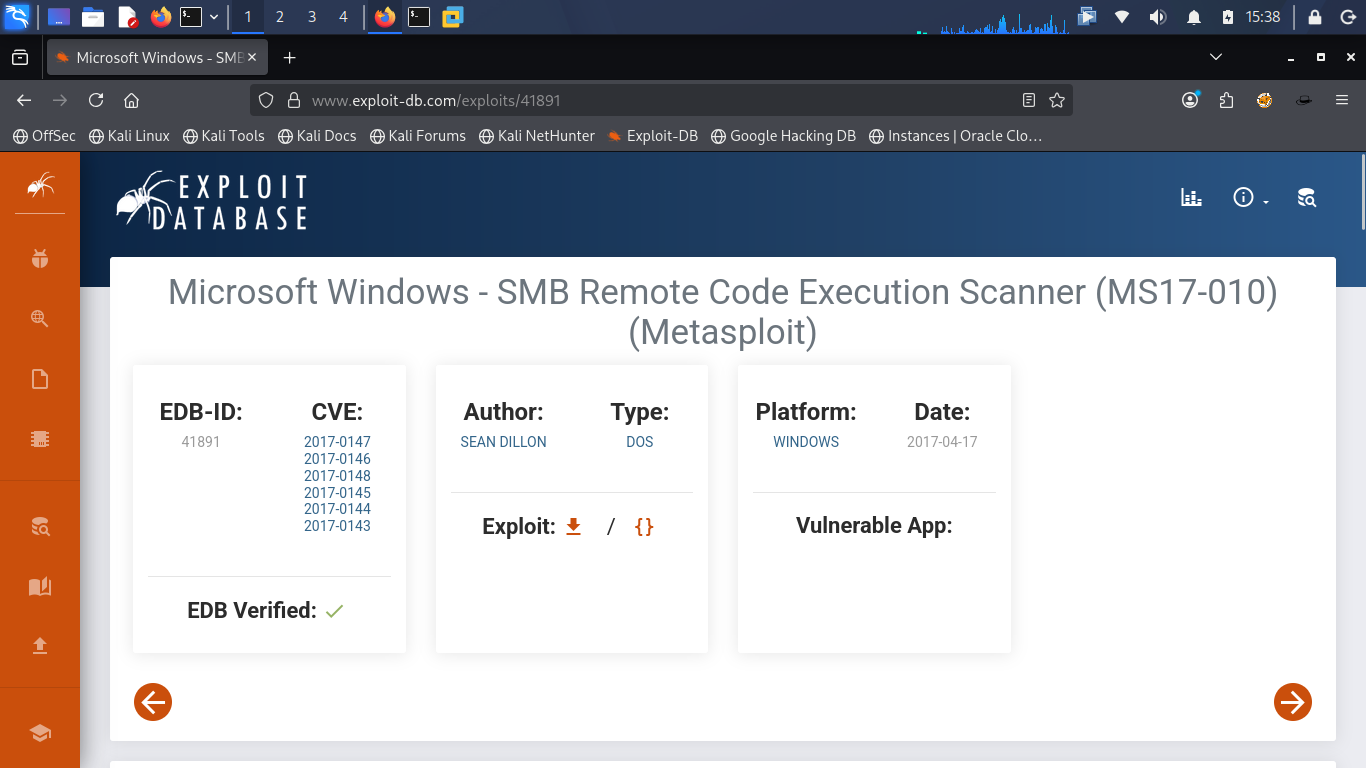1366x768 pixels.
Task: Open CVE link 2017-0145
Action: [337, 493]
